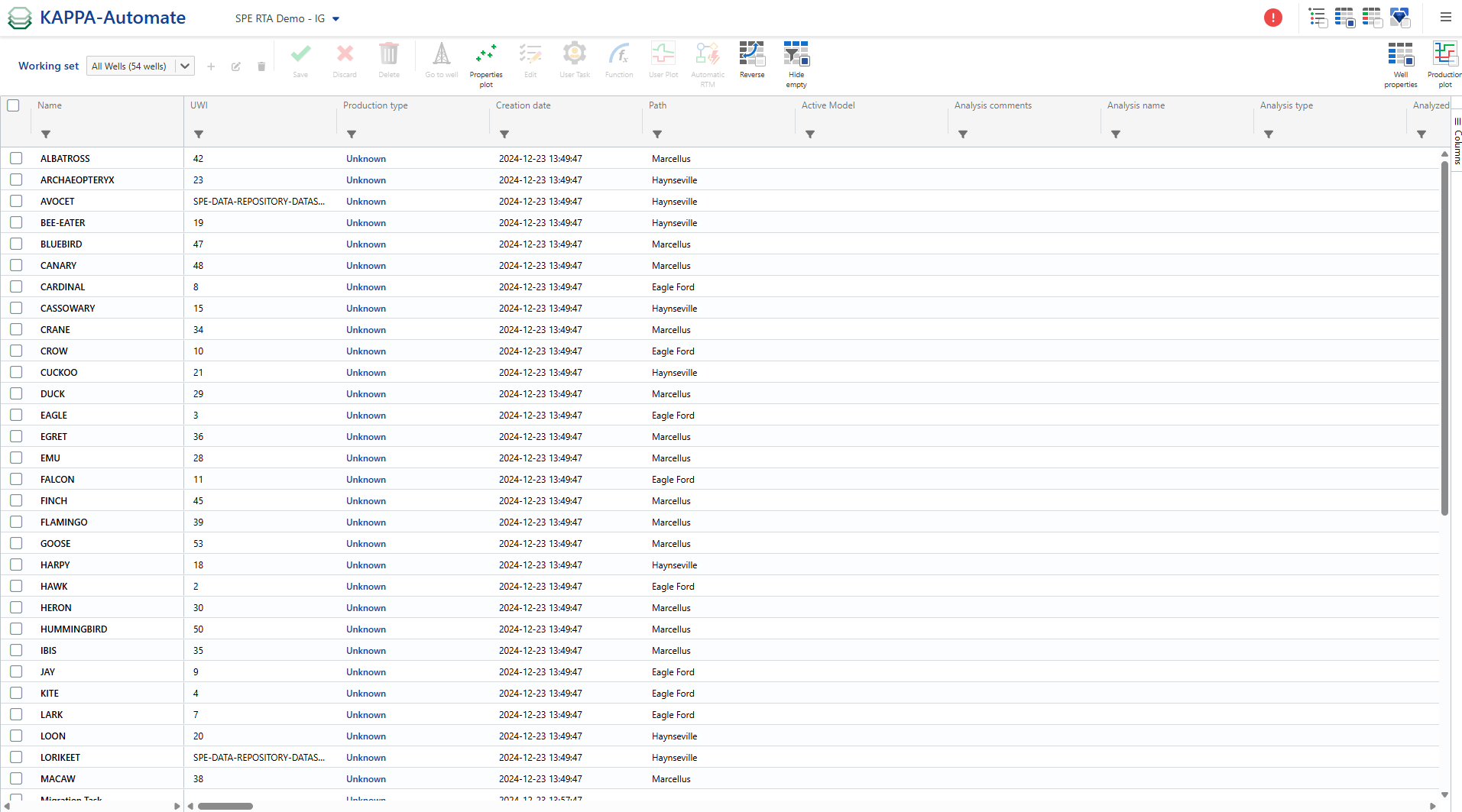Open the Active Model column filter
The height and width of the screenshot is (812, 1462).
[810, 134]
